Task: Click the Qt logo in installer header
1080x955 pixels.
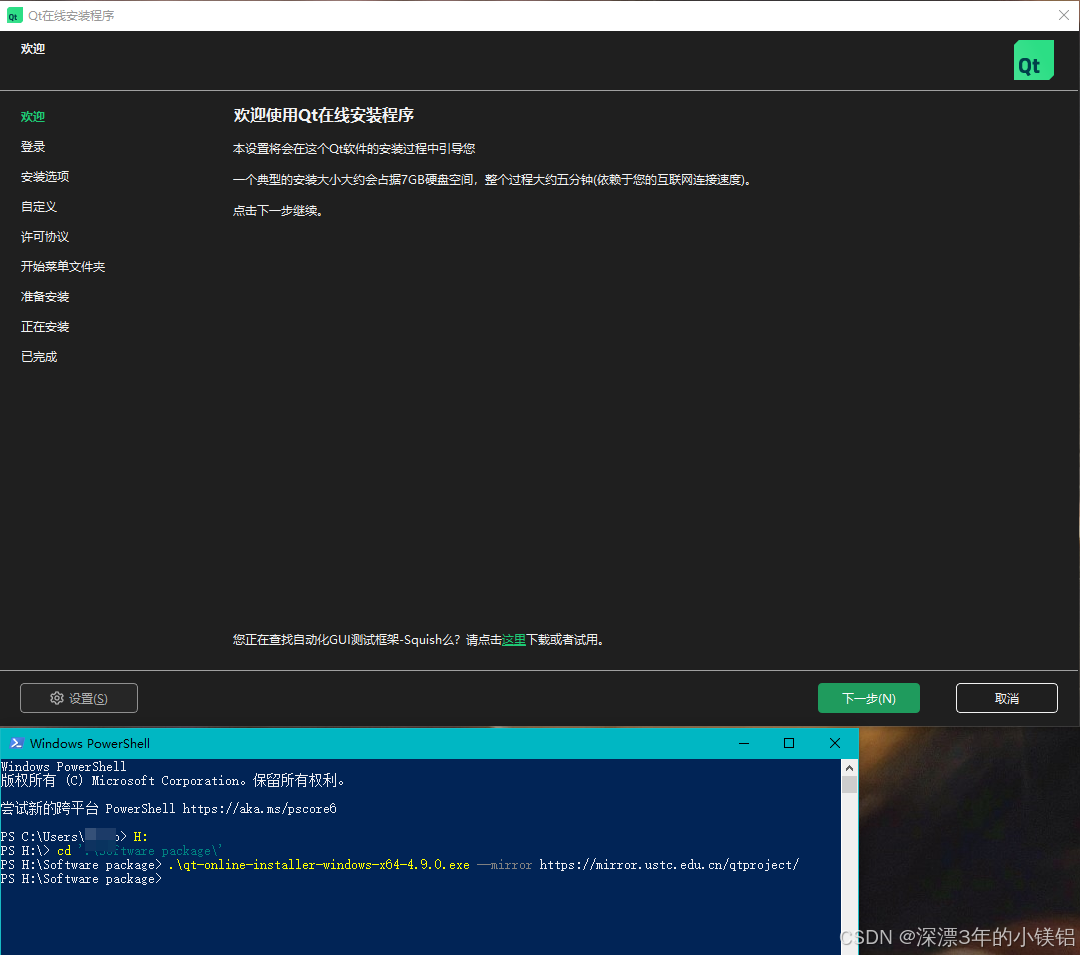Action: 1033,60
